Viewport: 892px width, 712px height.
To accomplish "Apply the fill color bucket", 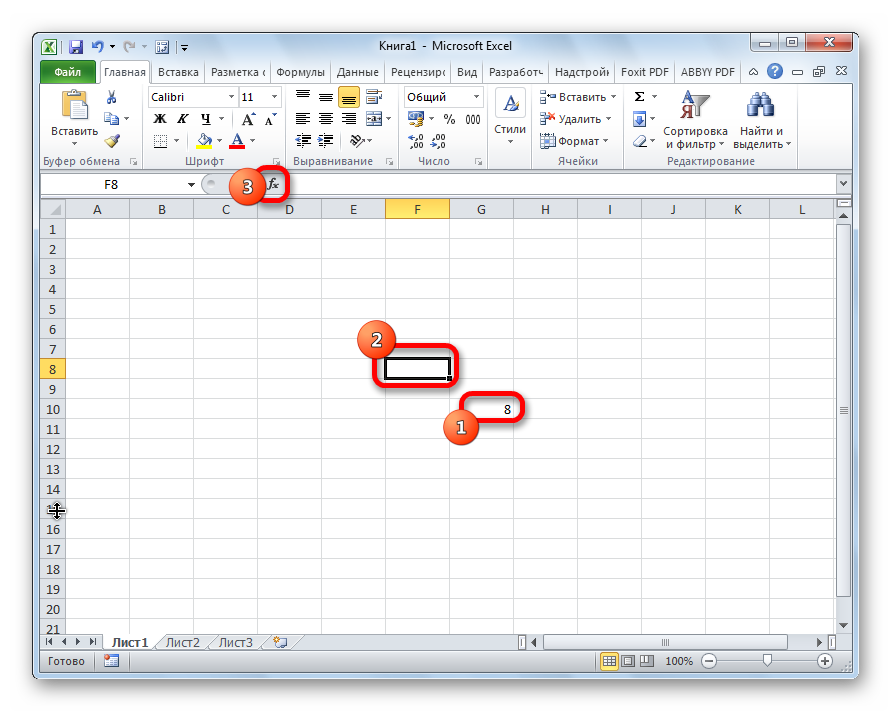I will click(204, 140).
